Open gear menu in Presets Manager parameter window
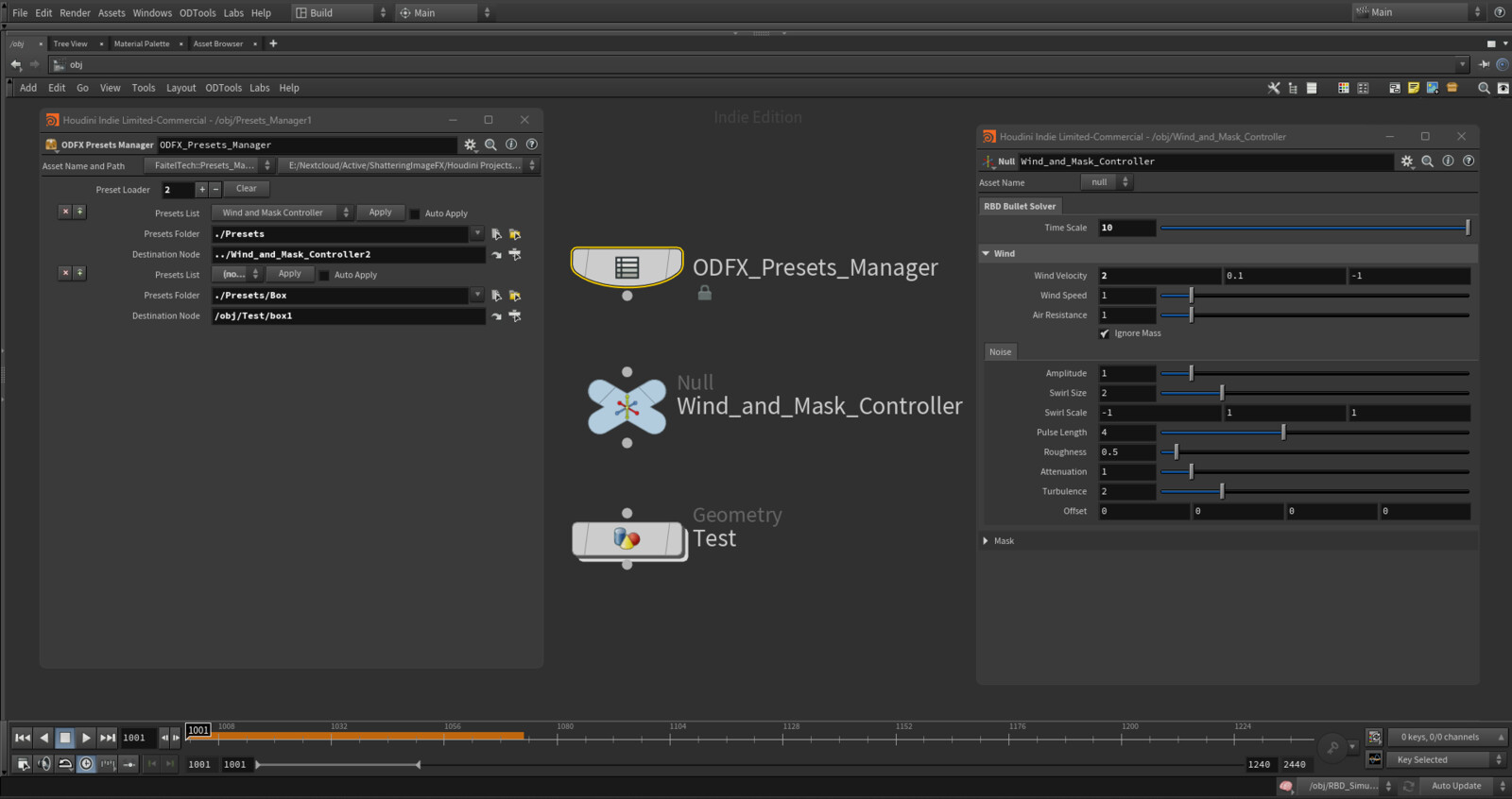 pos(470,144)
